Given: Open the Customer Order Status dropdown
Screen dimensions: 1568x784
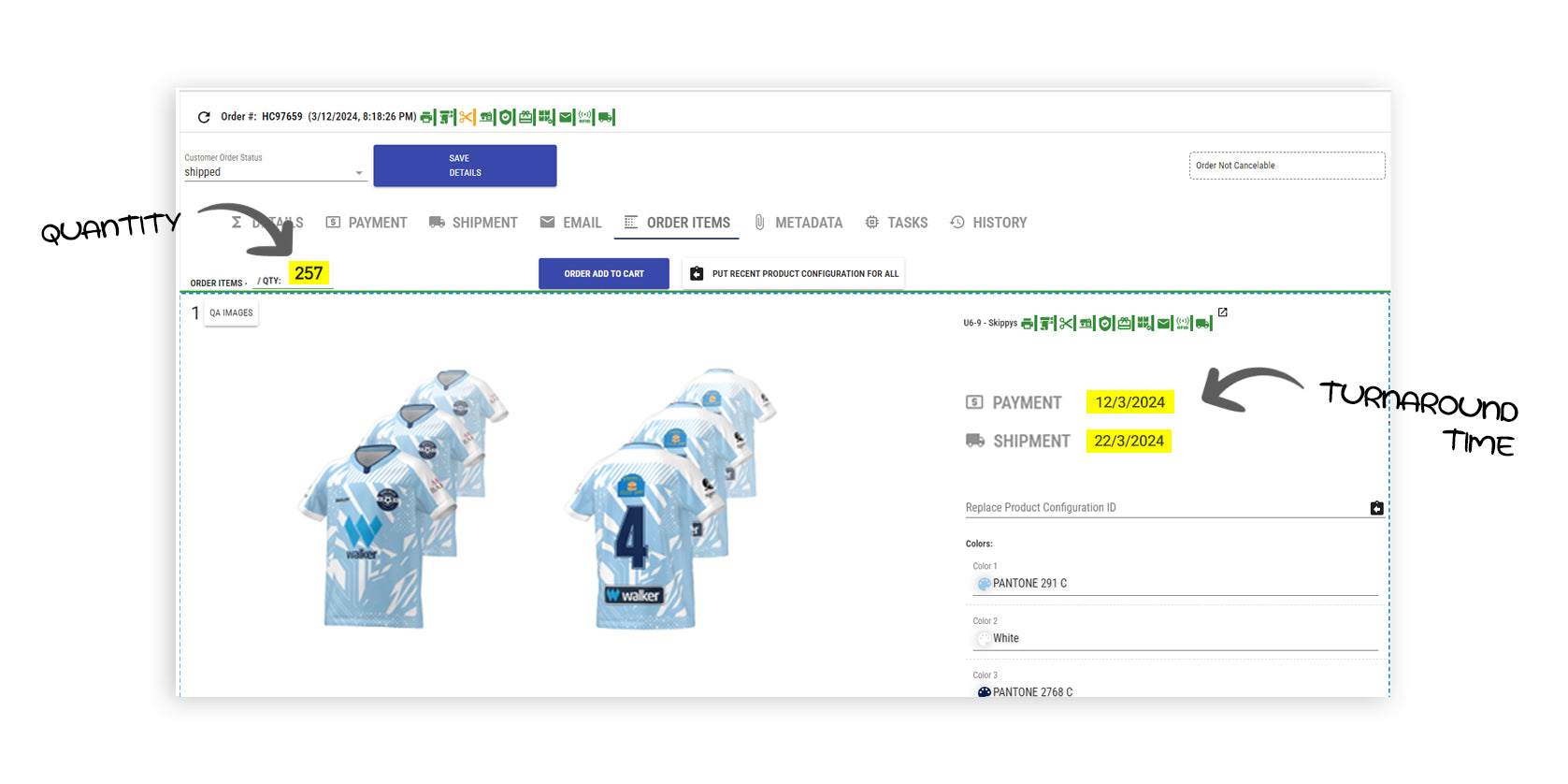Looking at the screenshot, I should click(x=273, y=172).
